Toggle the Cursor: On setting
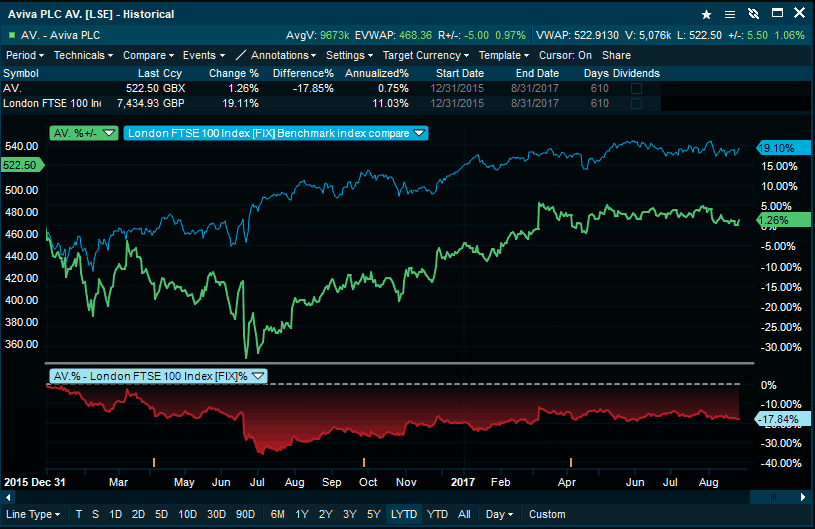The width and height of the screenshot is (815, 529). (565, 56)
